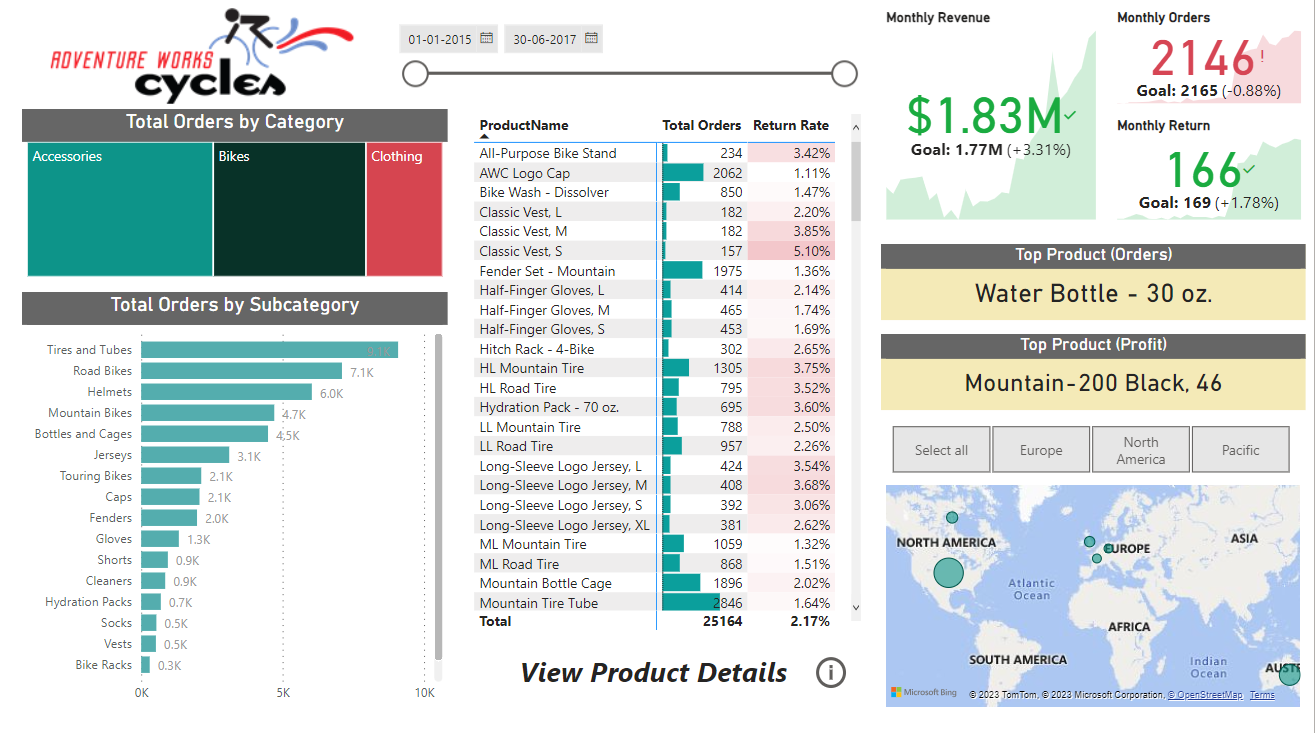Click the left handle of the date slider
This screenshot has height=733, width=1315.
click(x=415, y=73)
